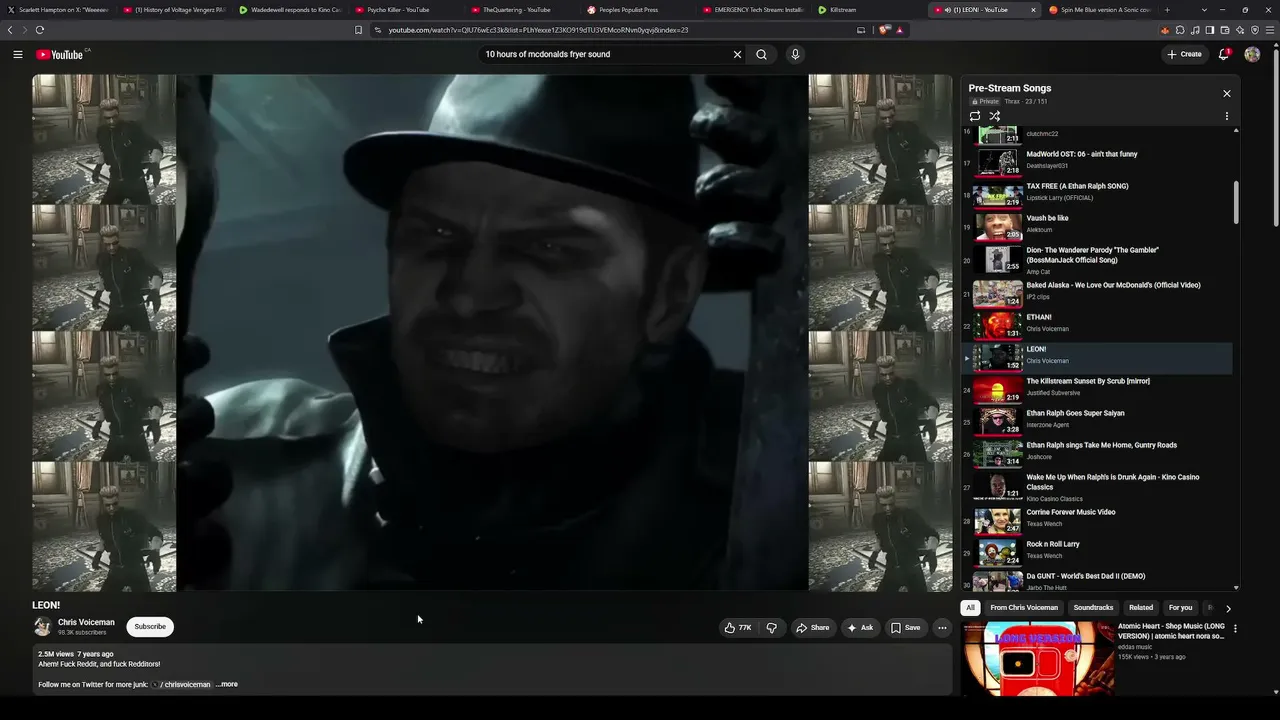The image size is (1280, 720).
Task: Open the YouTube guide hamburger menu
Action: click(18, 54)
